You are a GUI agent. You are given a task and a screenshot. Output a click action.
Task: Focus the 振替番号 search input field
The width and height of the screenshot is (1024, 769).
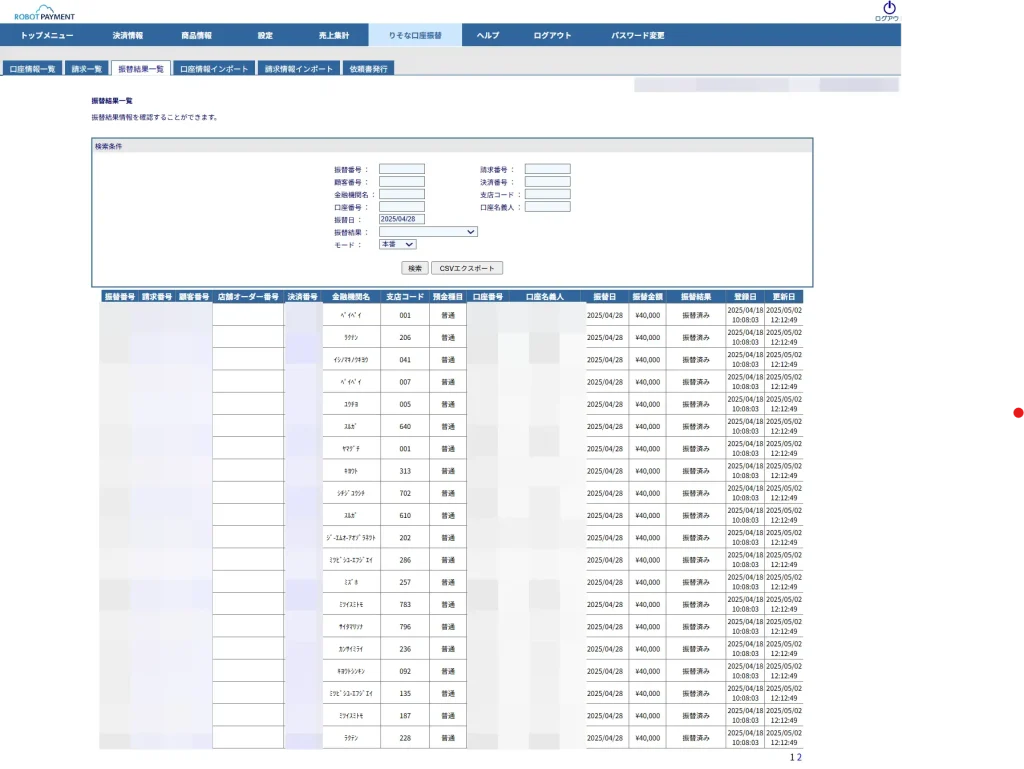click(x=402, y=169)
